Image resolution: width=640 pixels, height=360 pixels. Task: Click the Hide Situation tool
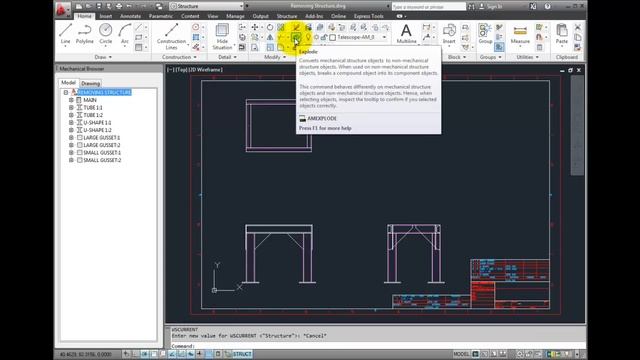point(222,36)
